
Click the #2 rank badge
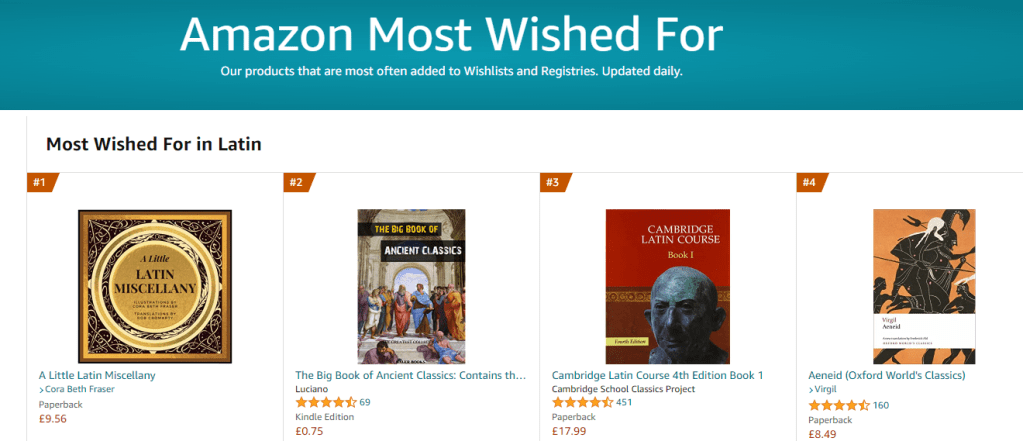(x=298, y=182)
